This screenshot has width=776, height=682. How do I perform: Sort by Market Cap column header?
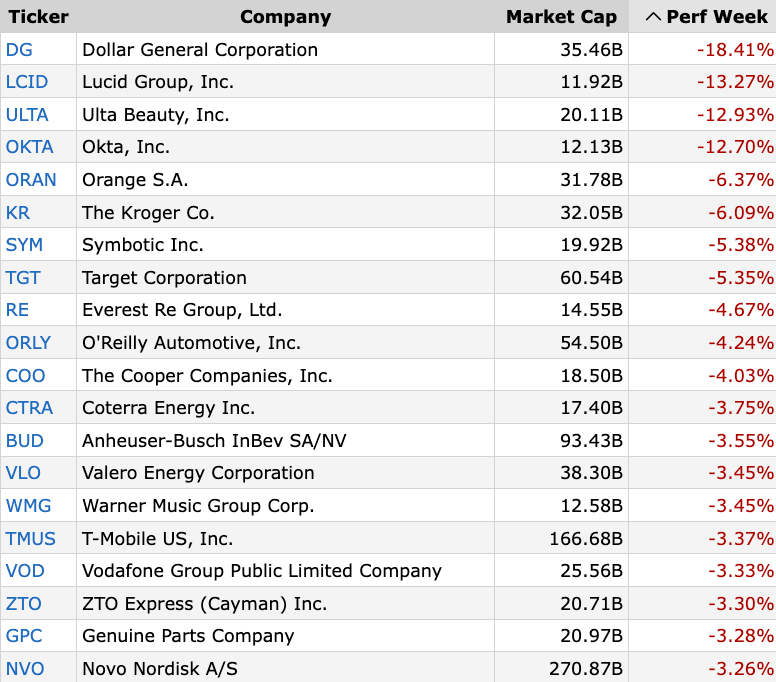561,17
